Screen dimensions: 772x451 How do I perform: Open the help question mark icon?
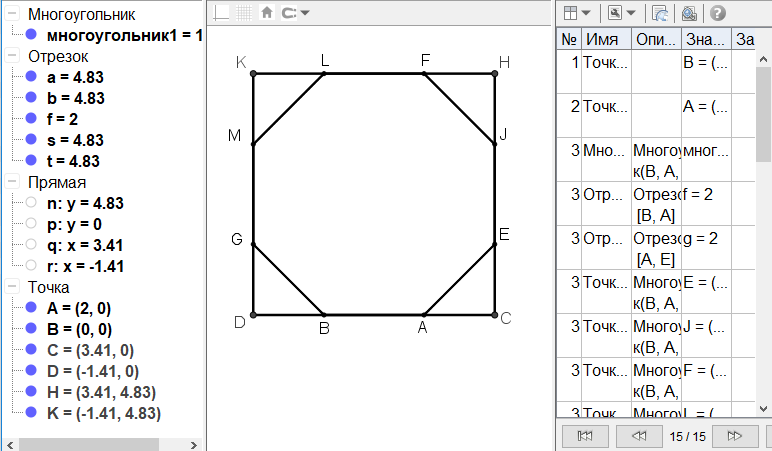pos(717,13)
